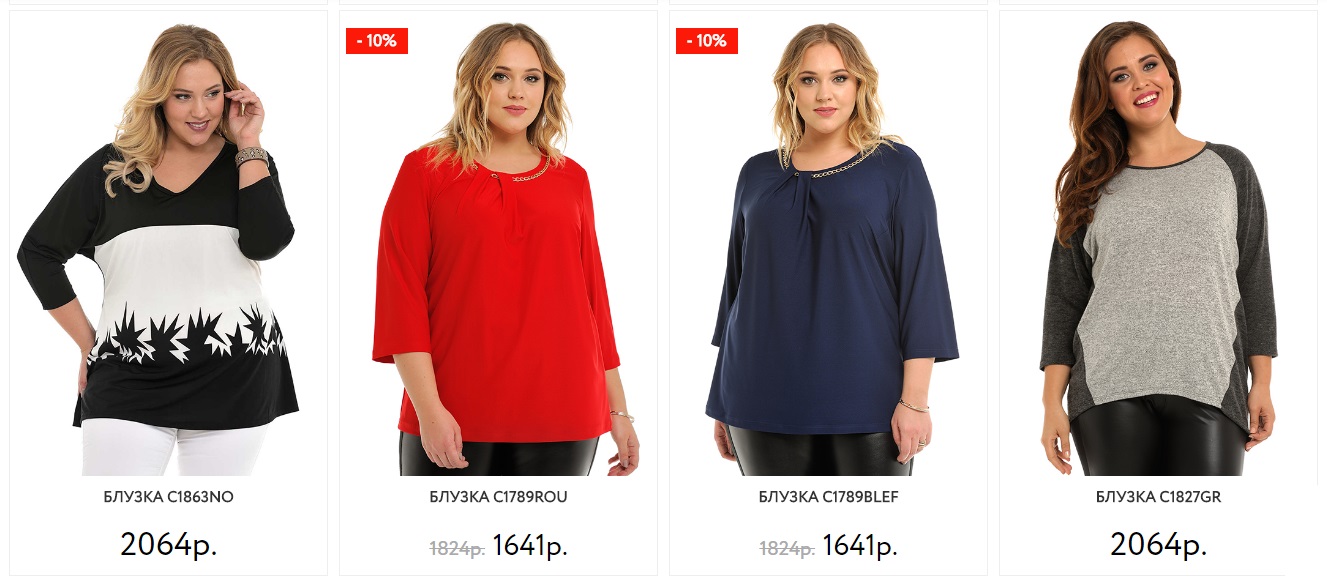Click the crossed-out 1824р. price under C1789BLEF
The height and width of the screenshot is (585, 1327).
[787, 548]
